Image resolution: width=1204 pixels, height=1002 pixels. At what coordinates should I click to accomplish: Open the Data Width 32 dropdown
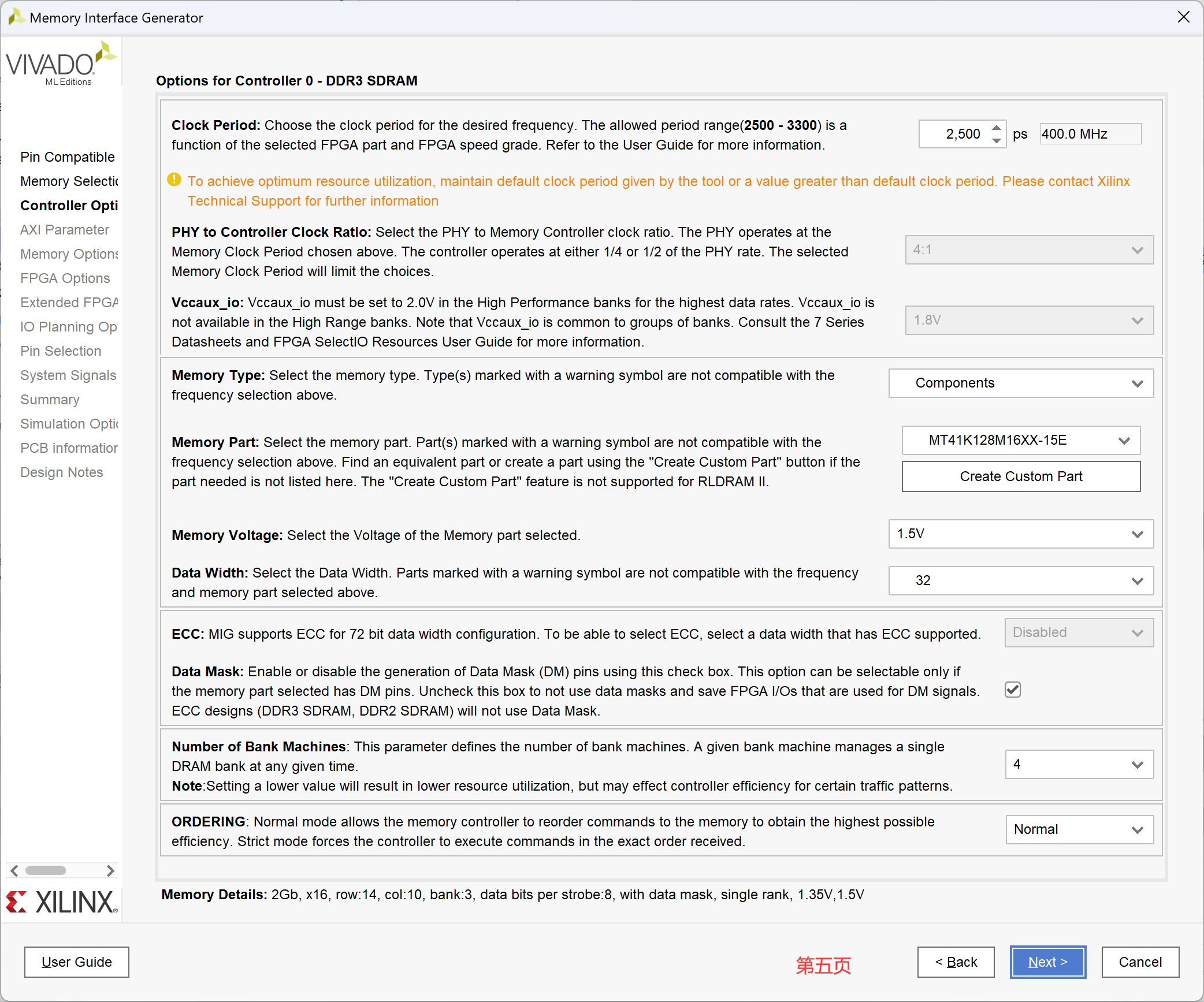point(1020,580)
